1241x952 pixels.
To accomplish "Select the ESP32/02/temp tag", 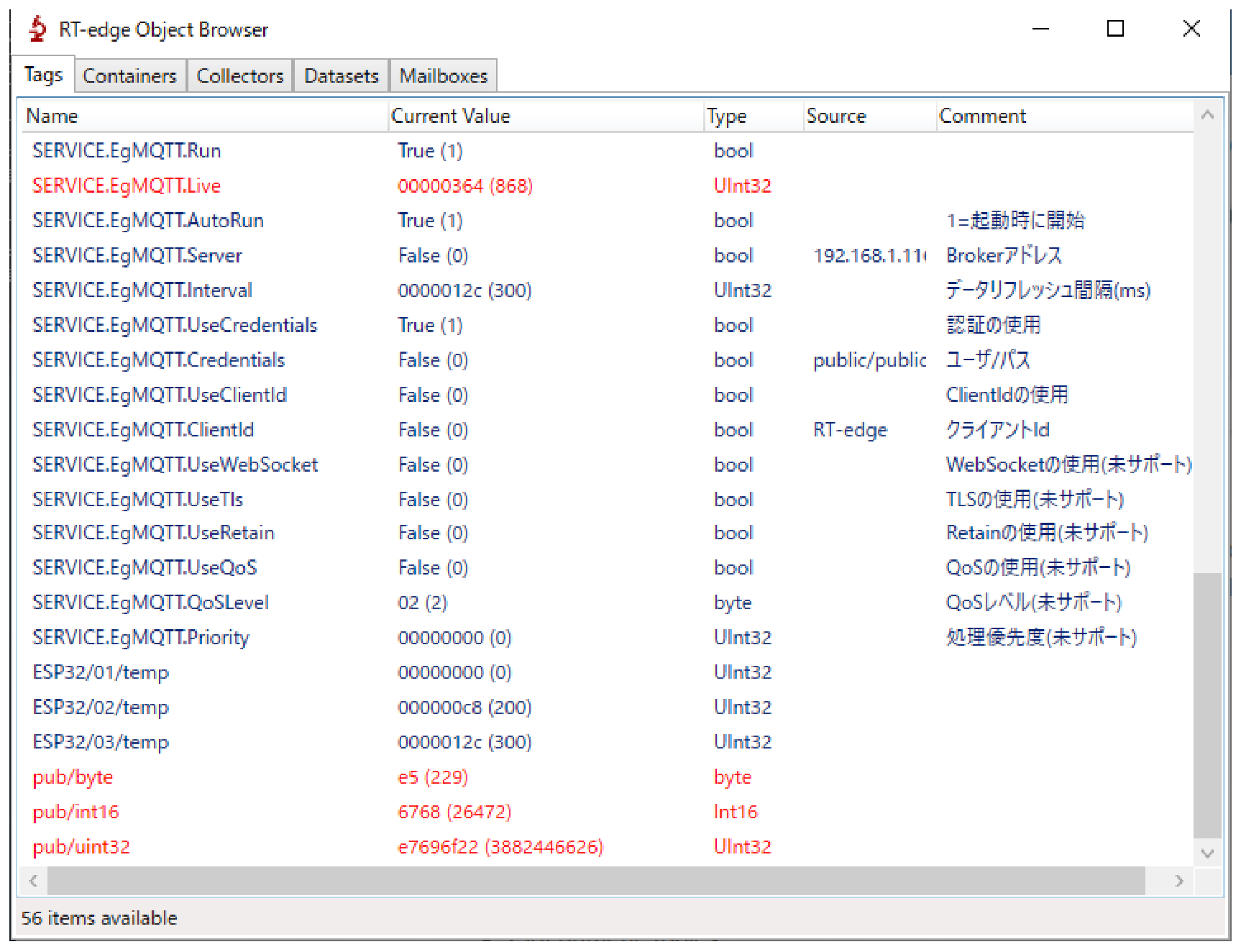I will pos(101,707).
